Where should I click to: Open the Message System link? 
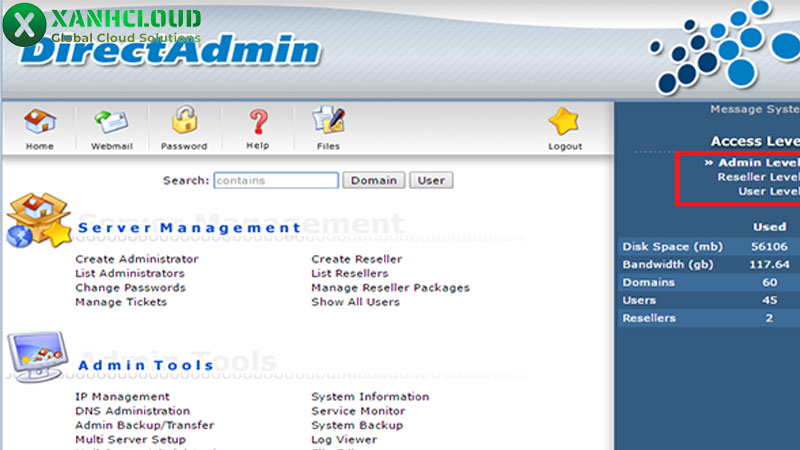755,109
